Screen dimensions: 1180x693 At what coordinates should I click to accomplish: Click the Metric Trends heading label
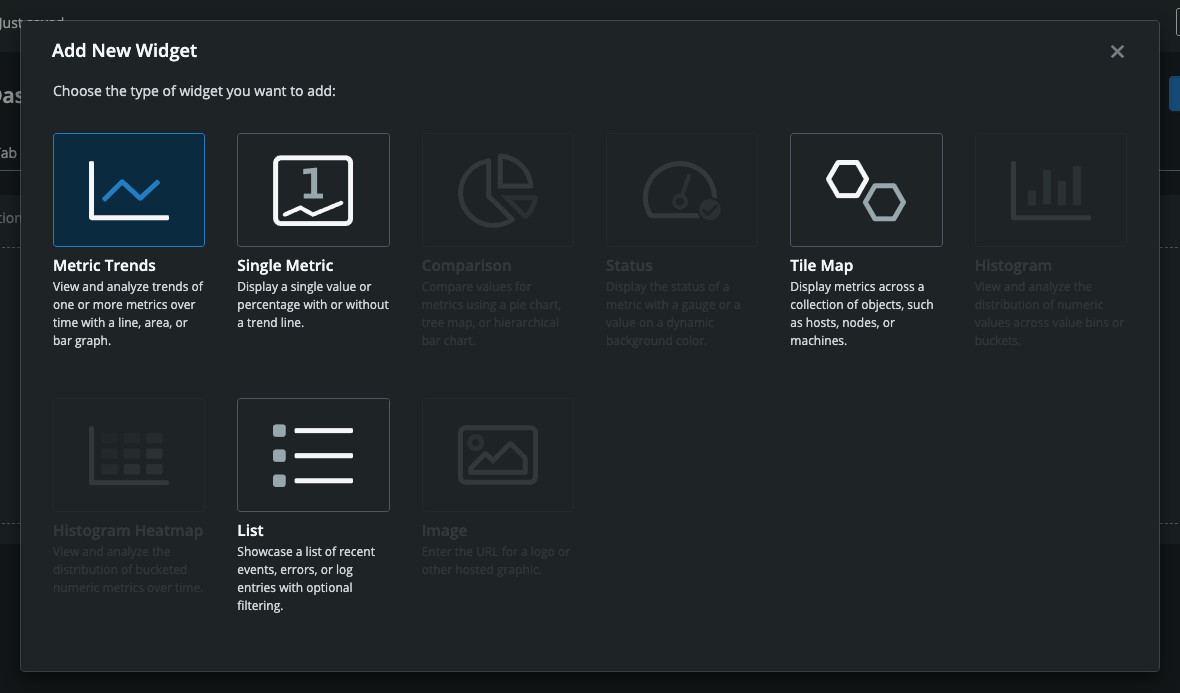(104, 265)
